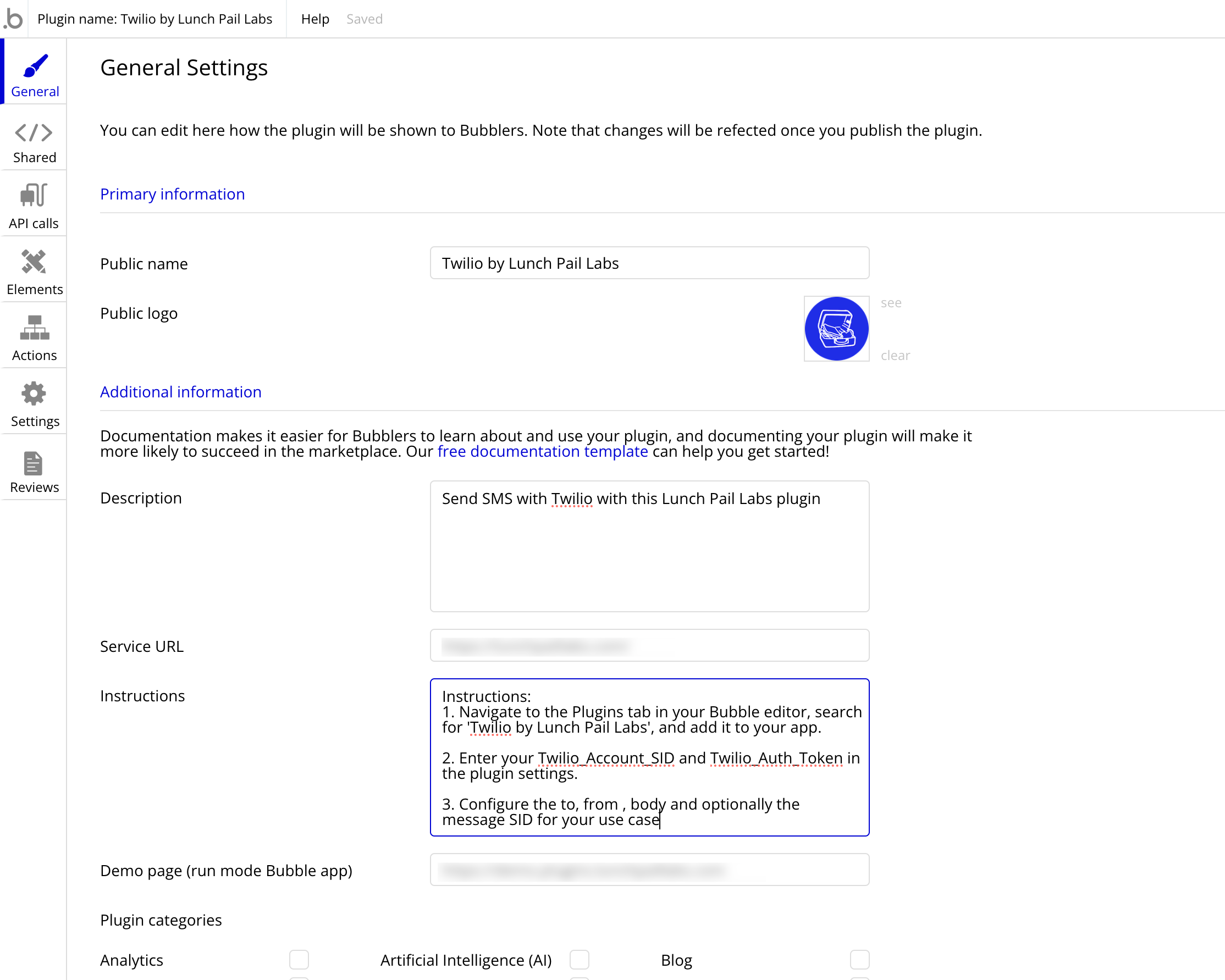Click the public logo thumbnail

pyautogui.click(x=836, y=328)
